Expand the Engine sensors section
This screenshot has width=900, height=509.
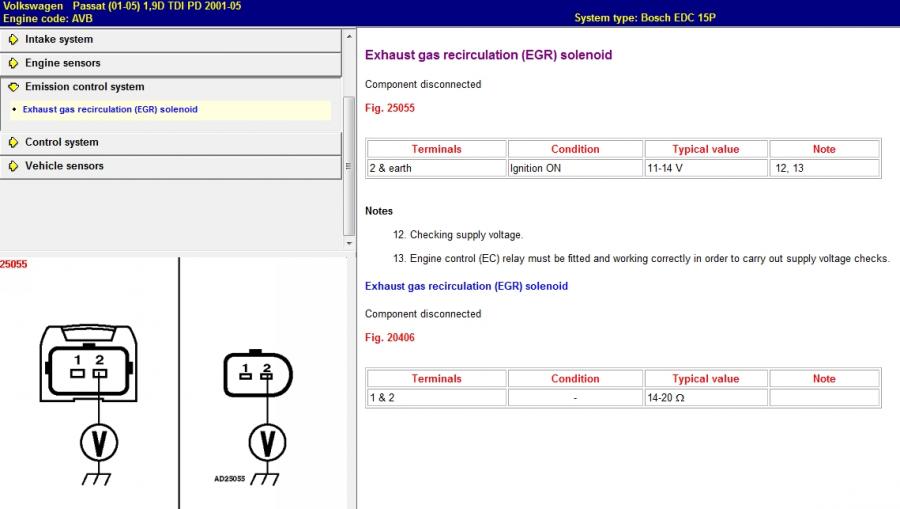[62, 63]
